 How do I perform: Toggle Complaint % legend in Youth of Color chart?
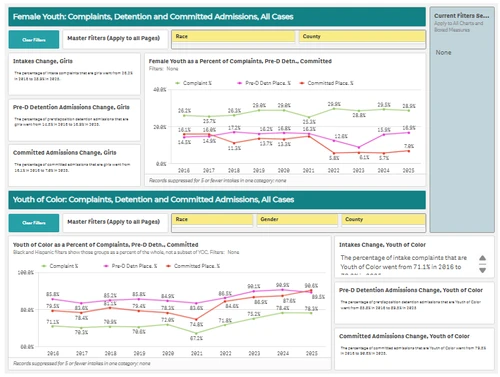(60, 266)
